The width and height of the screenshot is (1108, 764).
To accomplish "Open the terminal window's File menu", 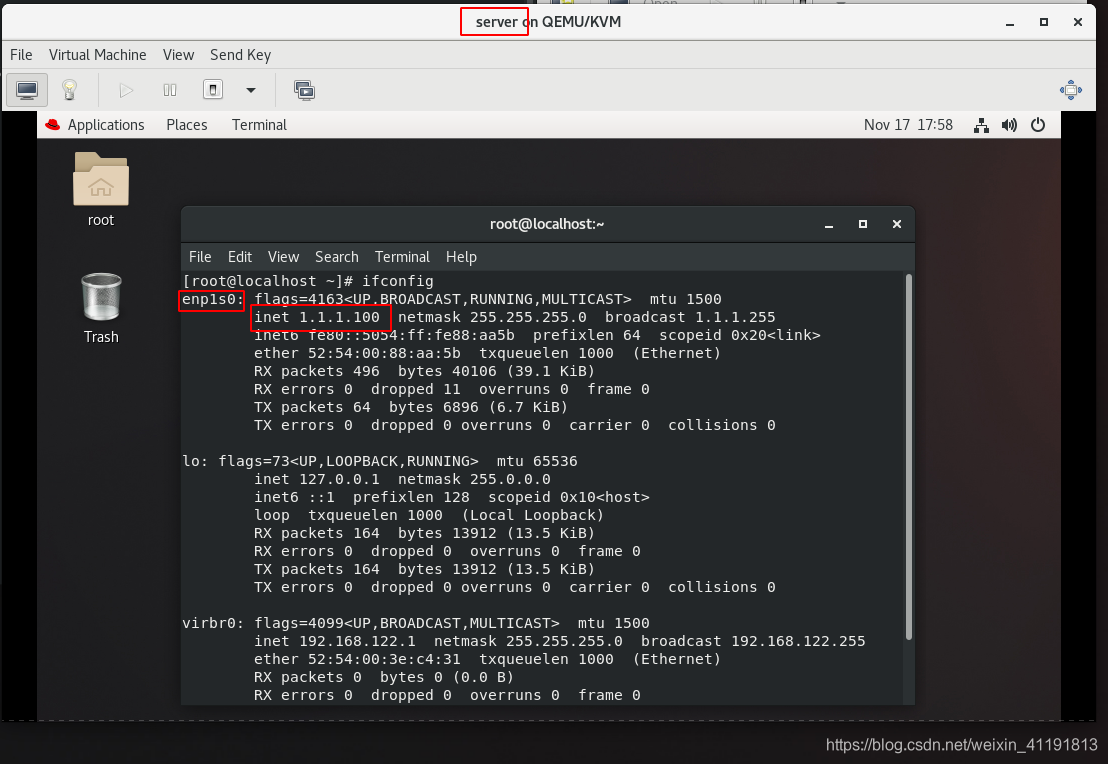I will (200, 257).
